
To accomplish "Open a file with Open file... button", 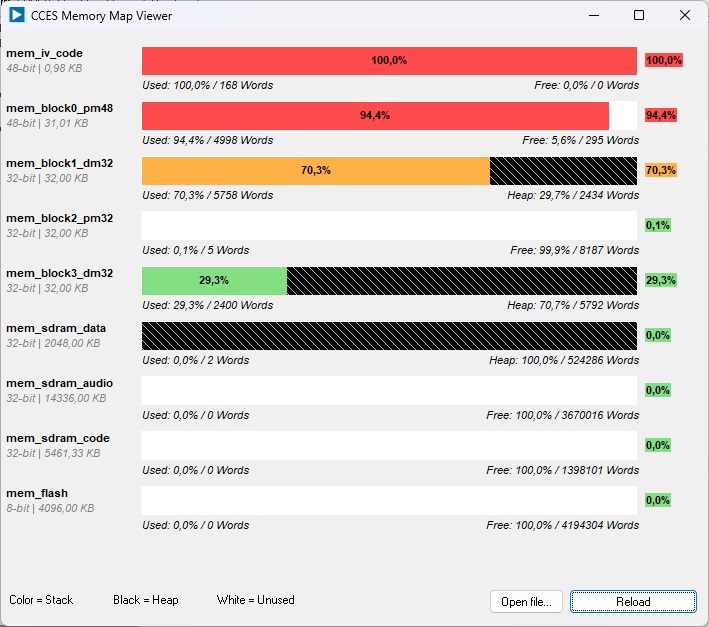I will [x=526, y=602].
